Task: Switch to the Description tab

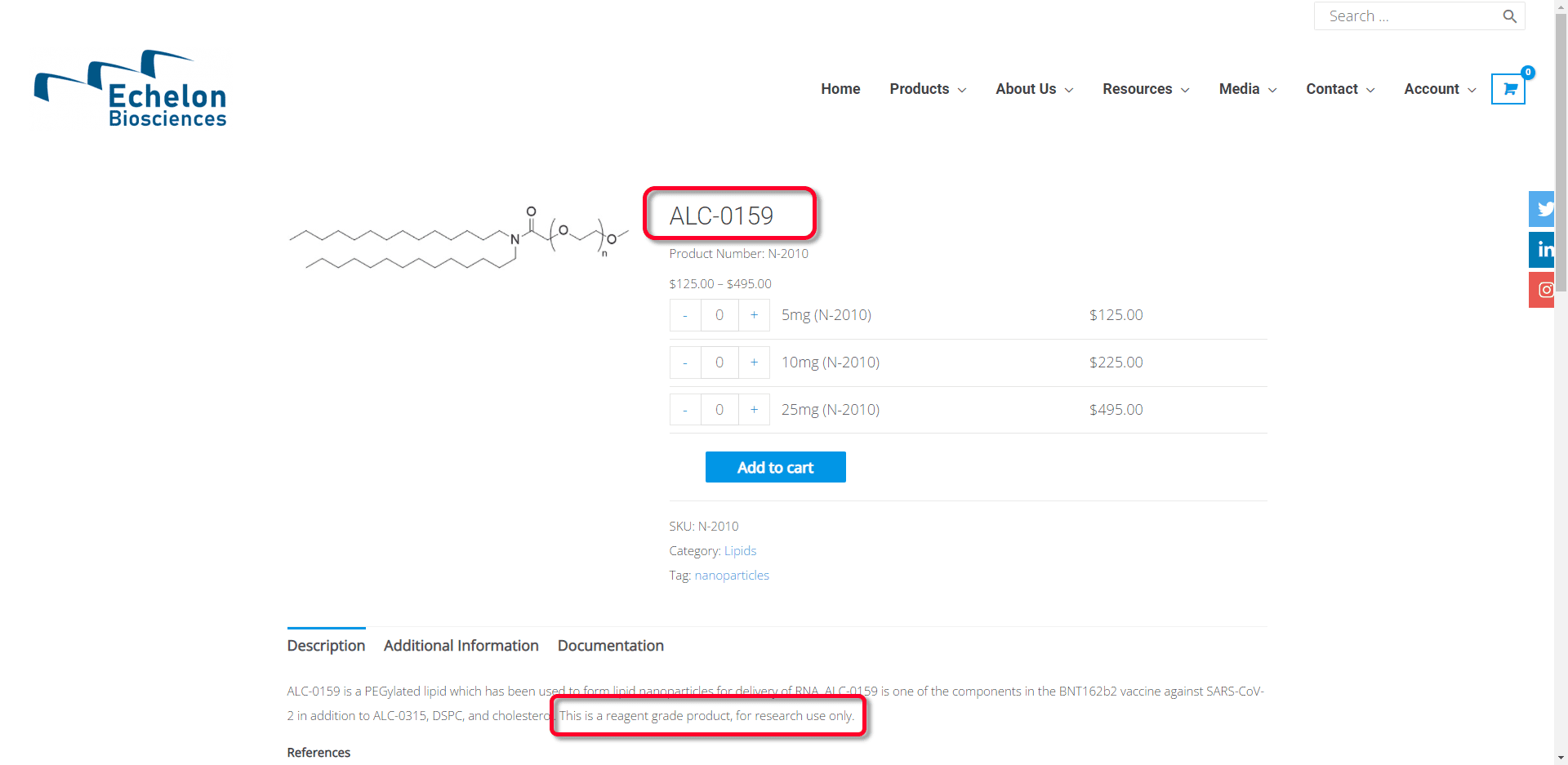Action: point(326,646)
